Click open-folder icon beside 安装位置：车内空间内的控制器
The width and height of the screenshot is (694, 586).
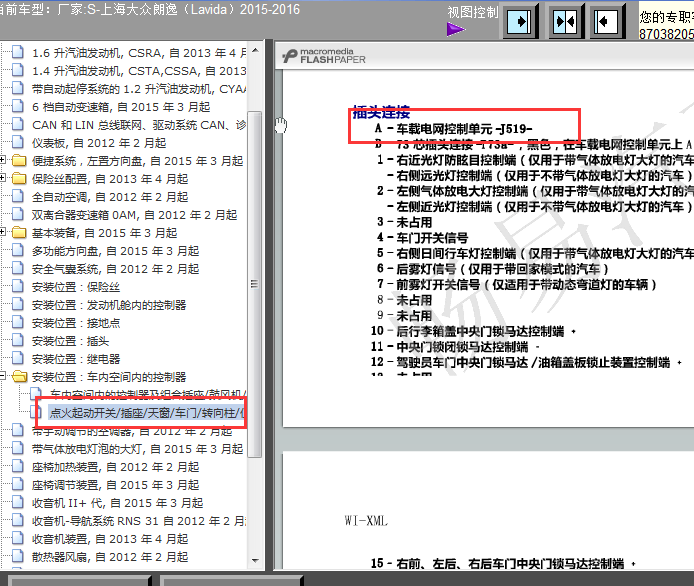(x=19, y=376)
